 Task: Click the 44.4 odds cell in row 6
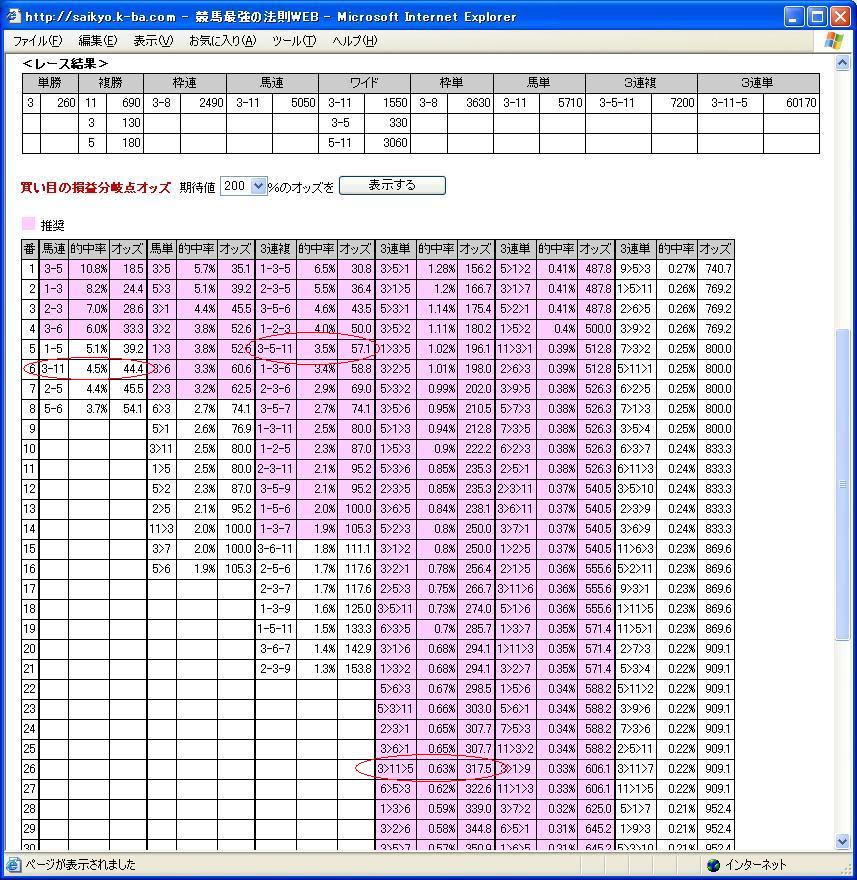coord(127,369)
